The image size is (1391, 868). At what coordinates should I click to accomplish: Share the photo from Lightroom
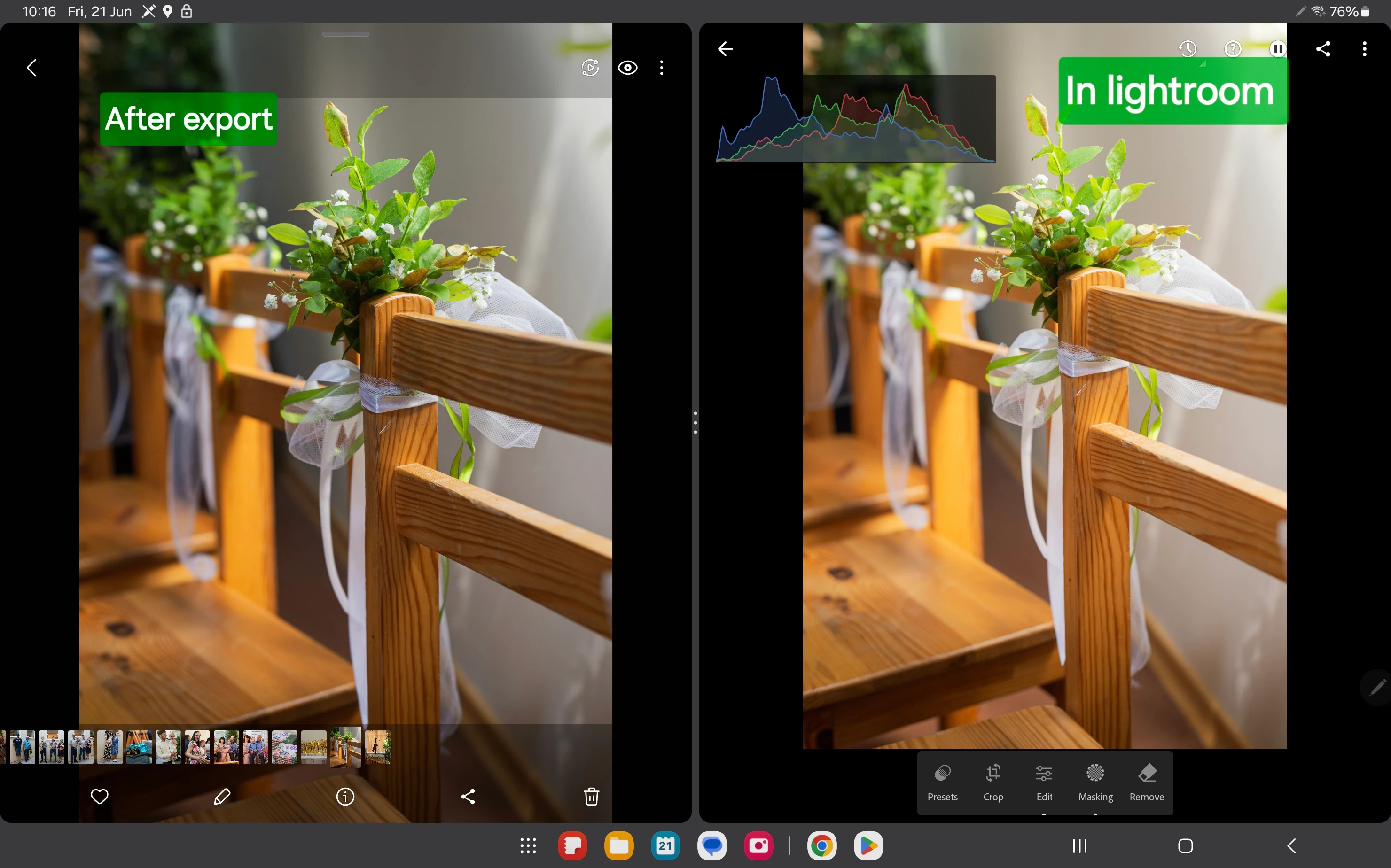1323,49
